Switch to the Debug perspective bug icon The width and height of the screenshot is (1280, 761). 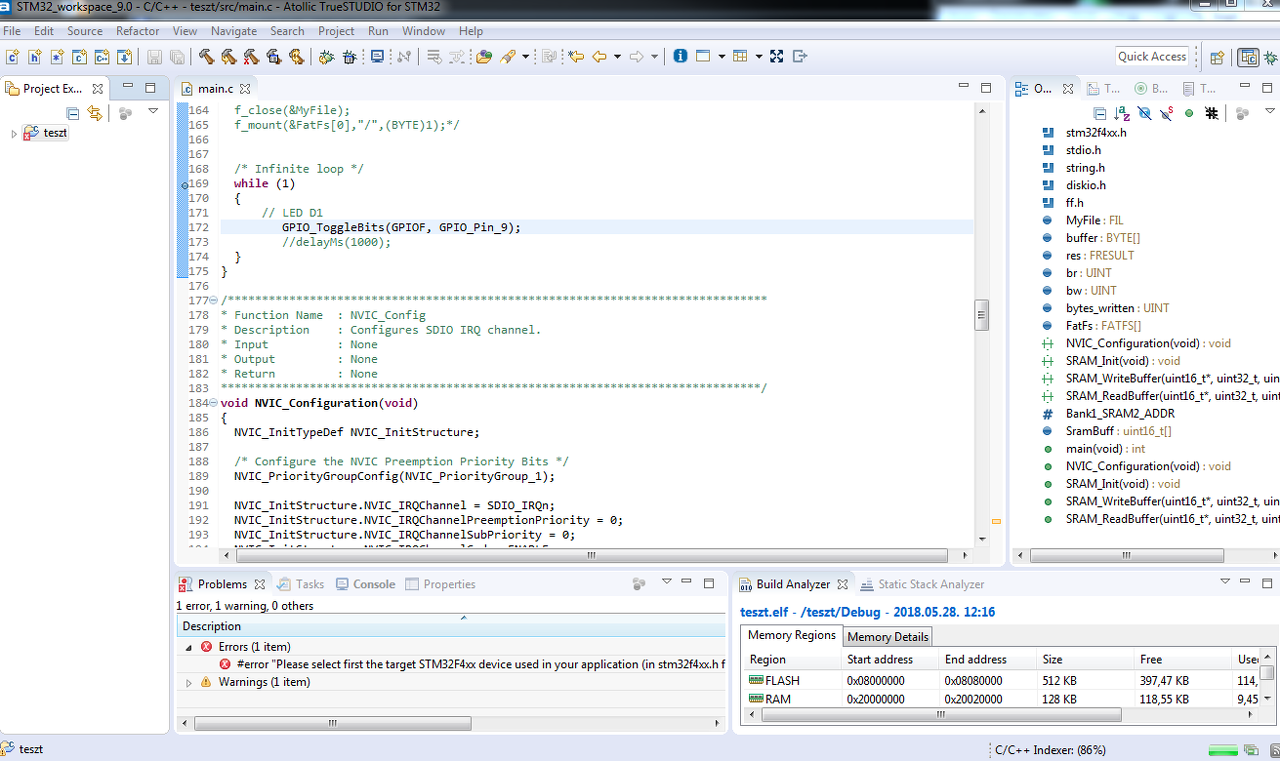(1269, 57)
